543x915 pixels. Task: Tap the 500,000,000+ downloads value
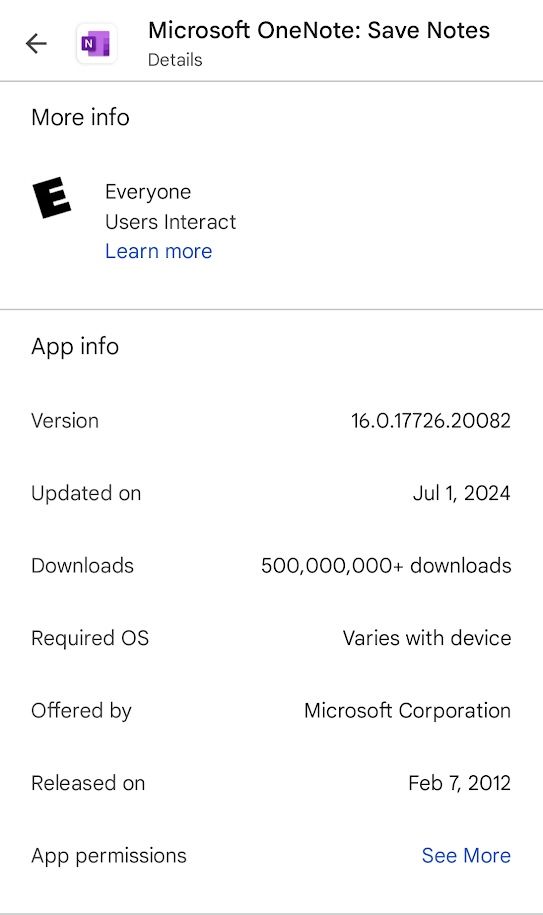pos(386,565)
